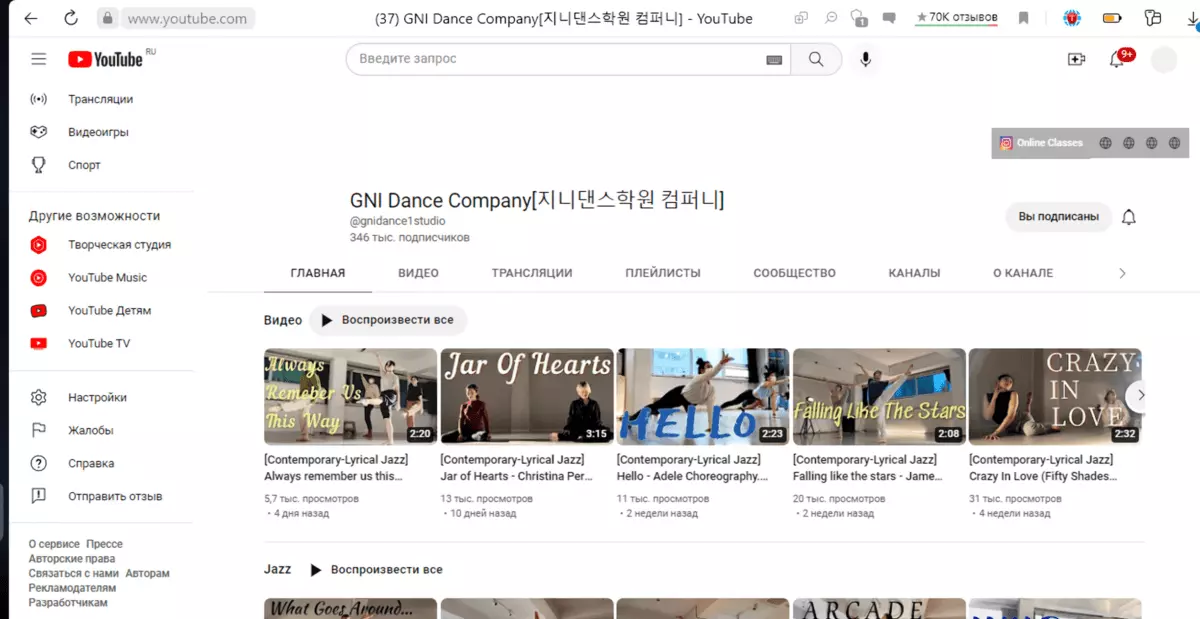Open the Instagram Online Classes banner link

click(x=1041, y=143)
